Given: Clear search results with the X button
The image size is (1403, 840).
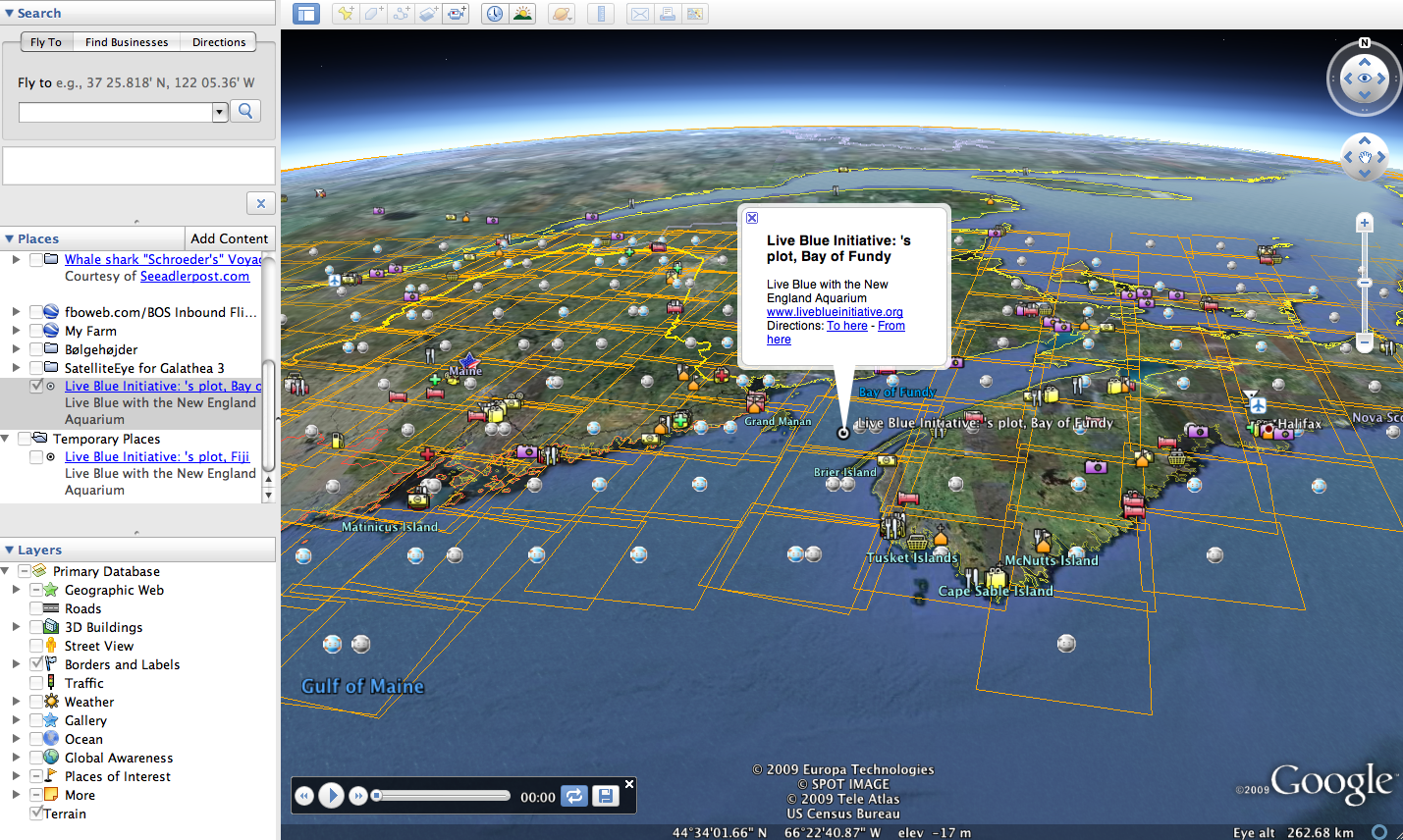Looking at the screenshot, I should [x=260, y=203].
